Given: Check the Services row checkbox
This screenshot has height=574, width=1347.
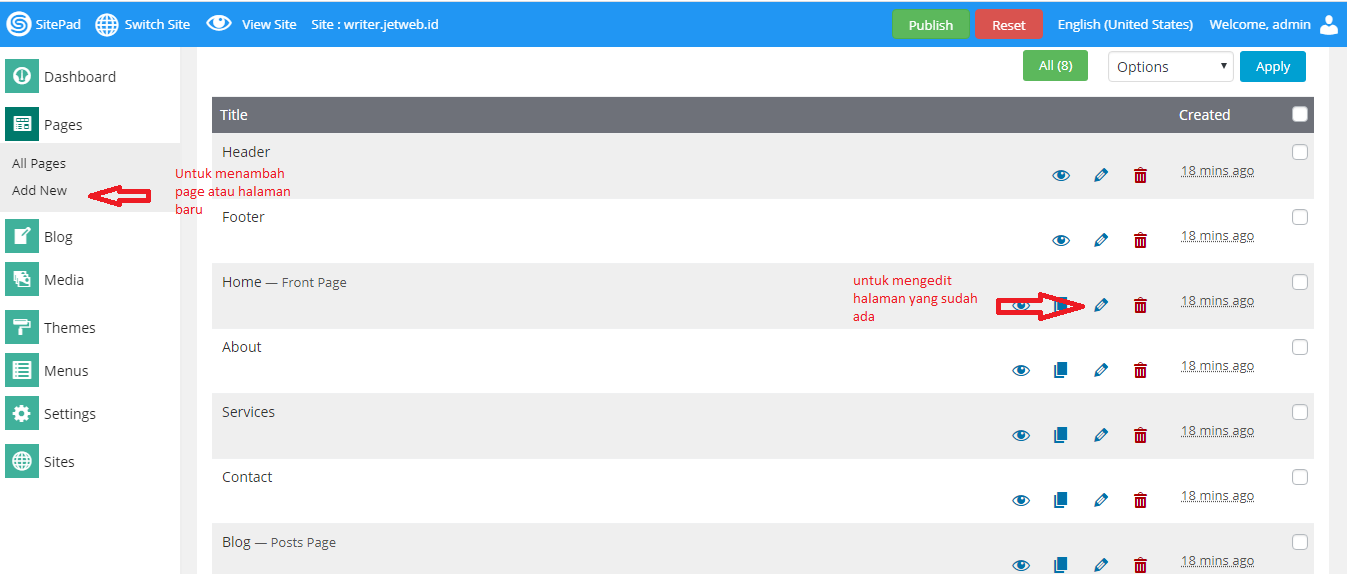Looking at the screenshot, I should tap(1300, 412).
